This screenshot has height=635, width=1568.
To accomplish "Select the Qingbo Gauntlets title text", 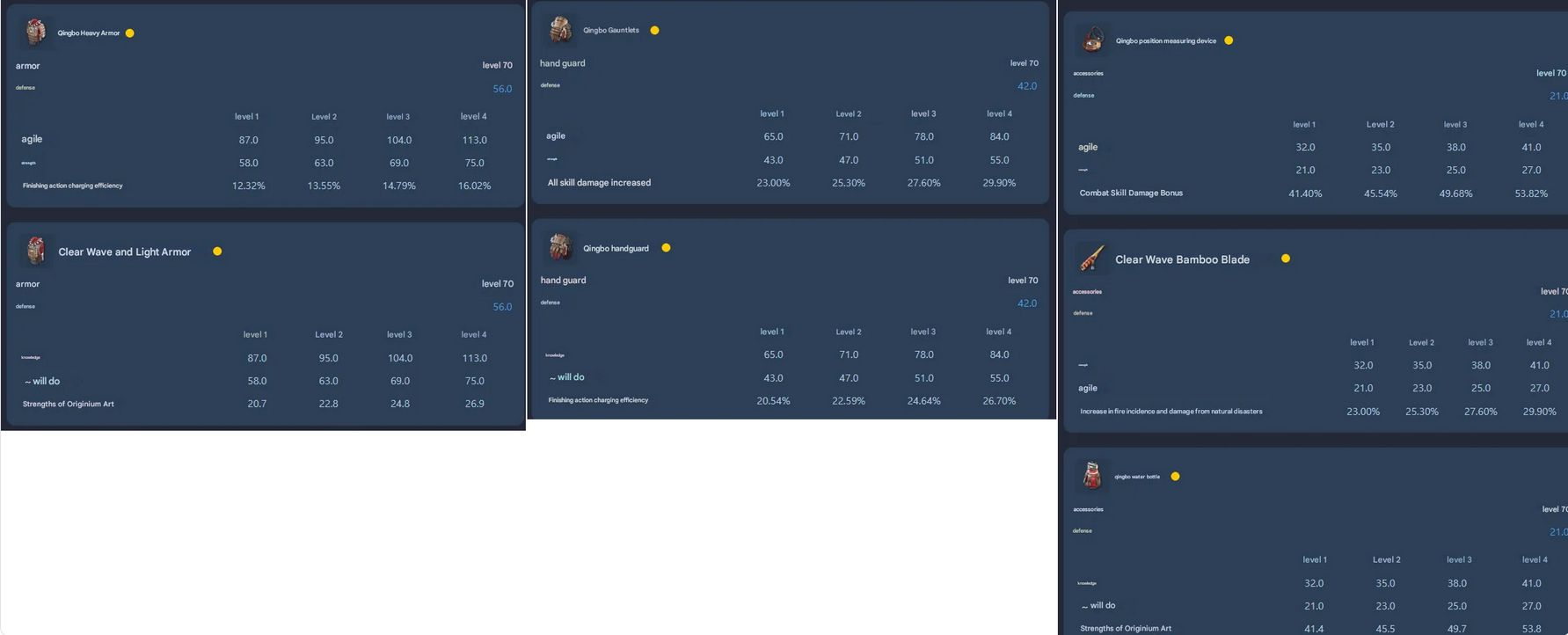I will coord(611,30).
